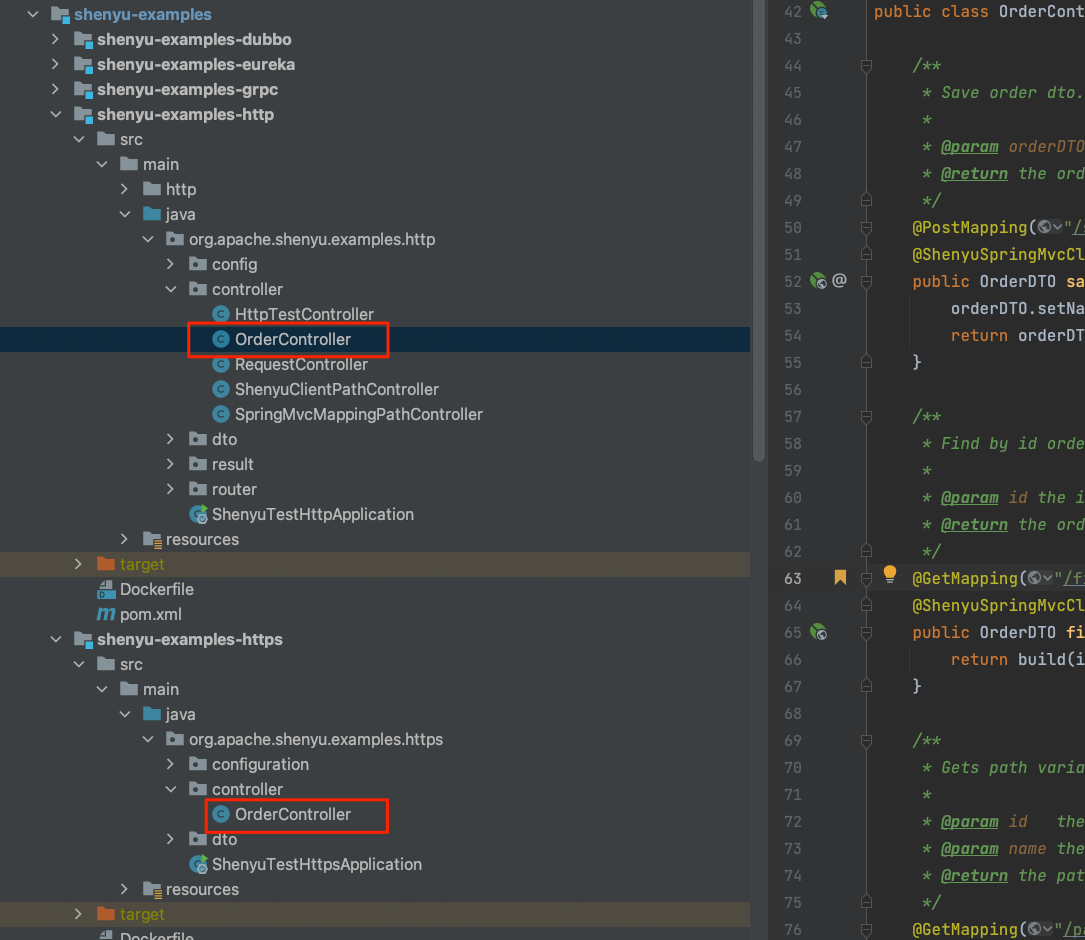Select resources folder in https module

coord(202,889)
